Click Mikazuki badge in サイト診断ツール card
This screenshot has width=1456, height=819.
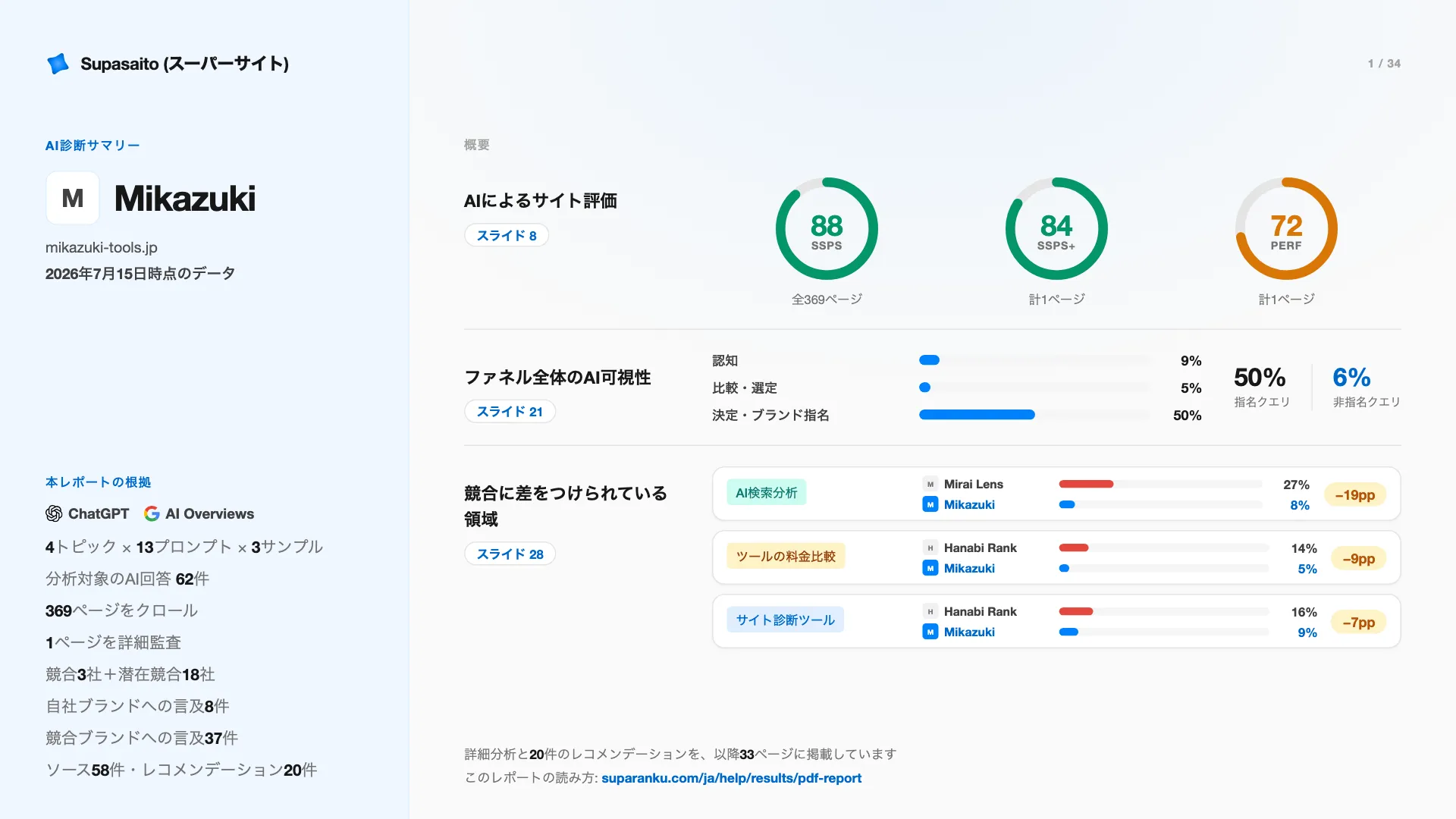[930, 632]
